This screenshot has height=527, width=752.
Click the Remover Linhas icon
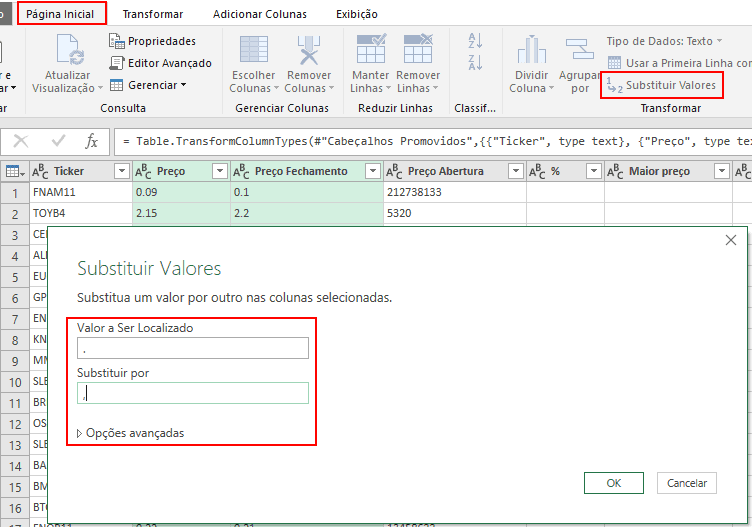click(418, 48)
